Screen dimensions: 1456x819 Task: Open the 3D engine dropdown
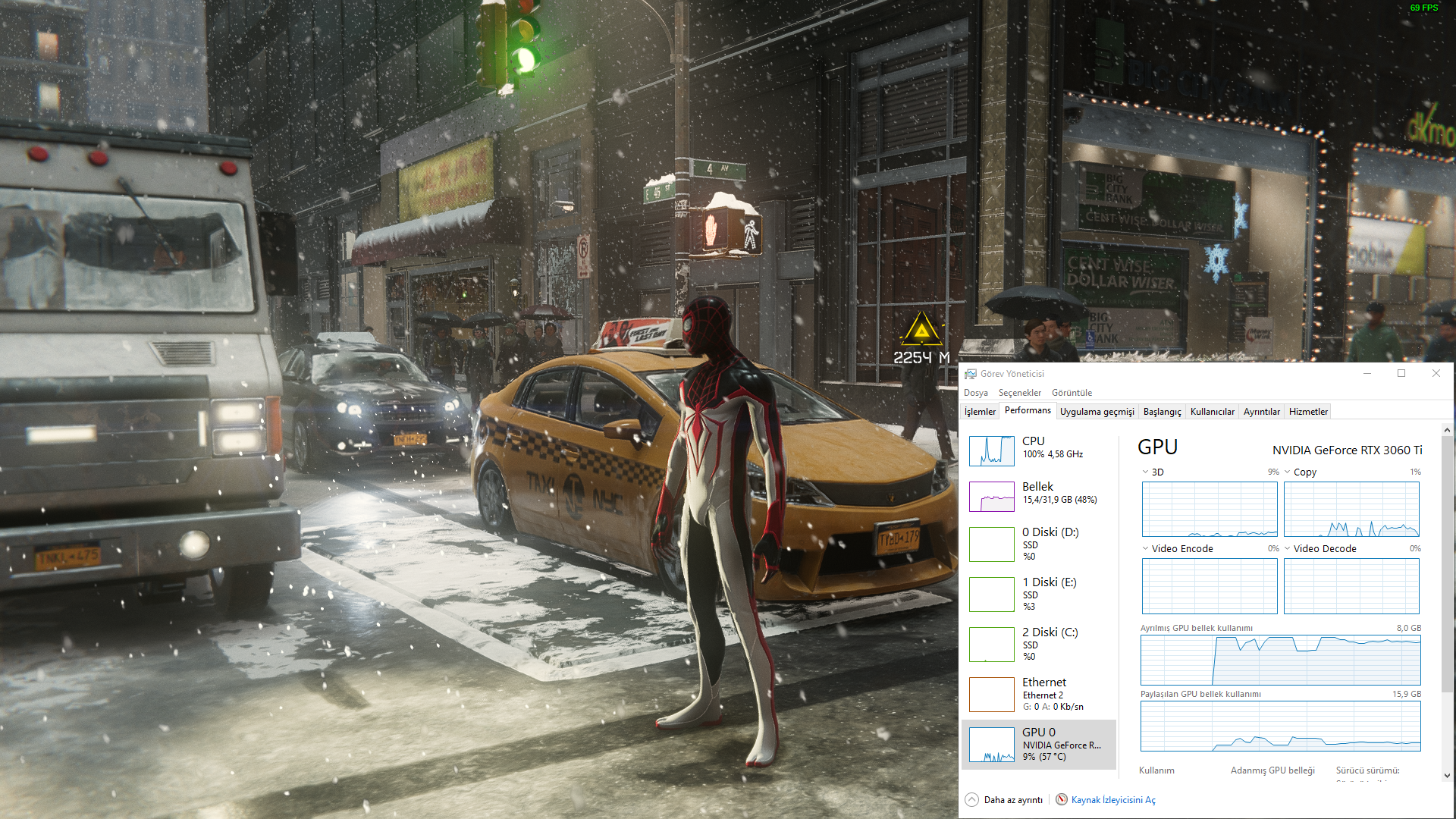pyautogui.click(x=1145, y=472)
